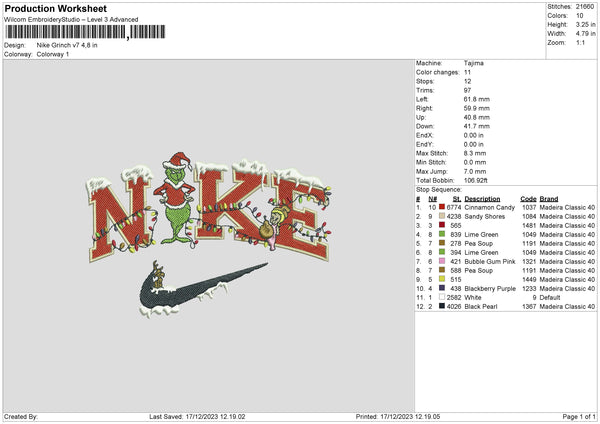Viewport: 600px width, 424px height.
Task: Click the 'Last Saved: 17/12/2023 12.19.02' footer
Action: coord(197,416)
